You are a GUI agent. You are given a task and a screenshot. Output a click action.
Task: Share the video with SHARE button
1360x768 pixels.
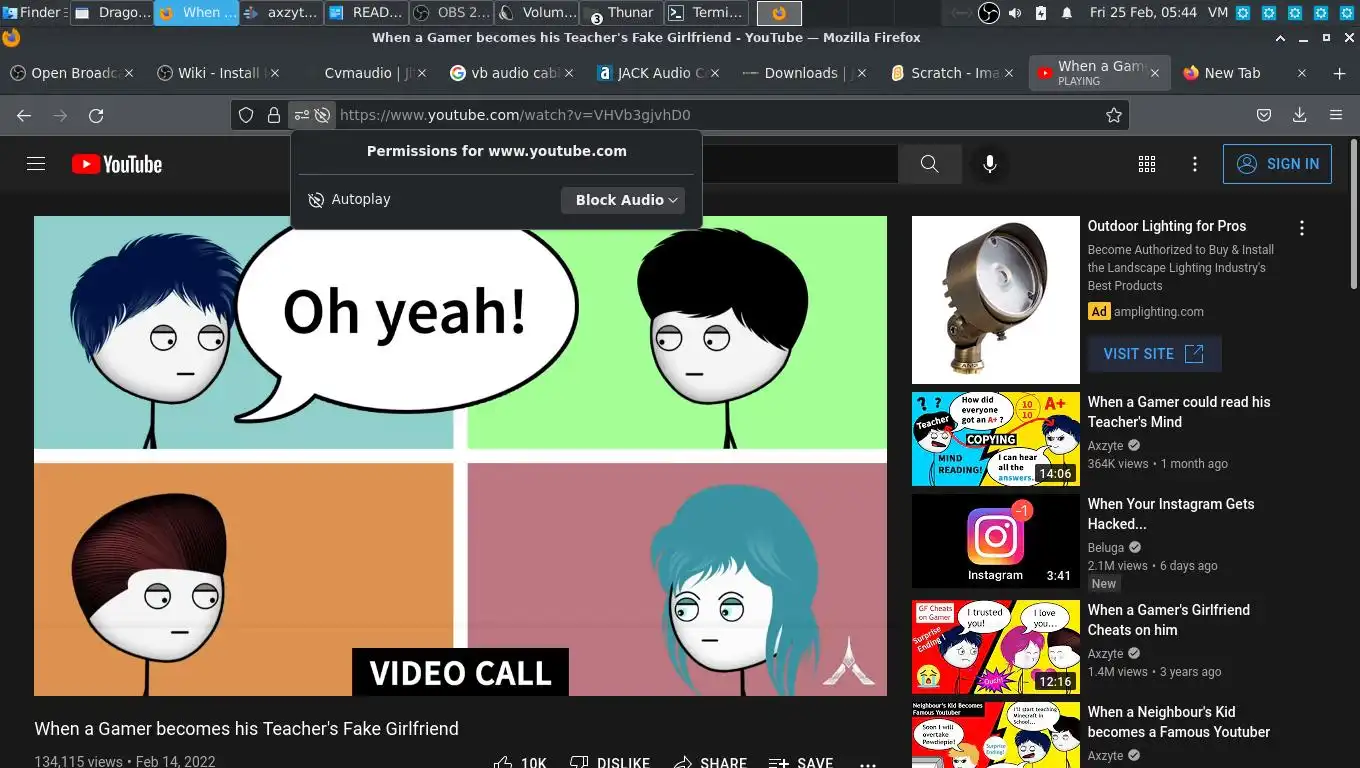point(710,762)
